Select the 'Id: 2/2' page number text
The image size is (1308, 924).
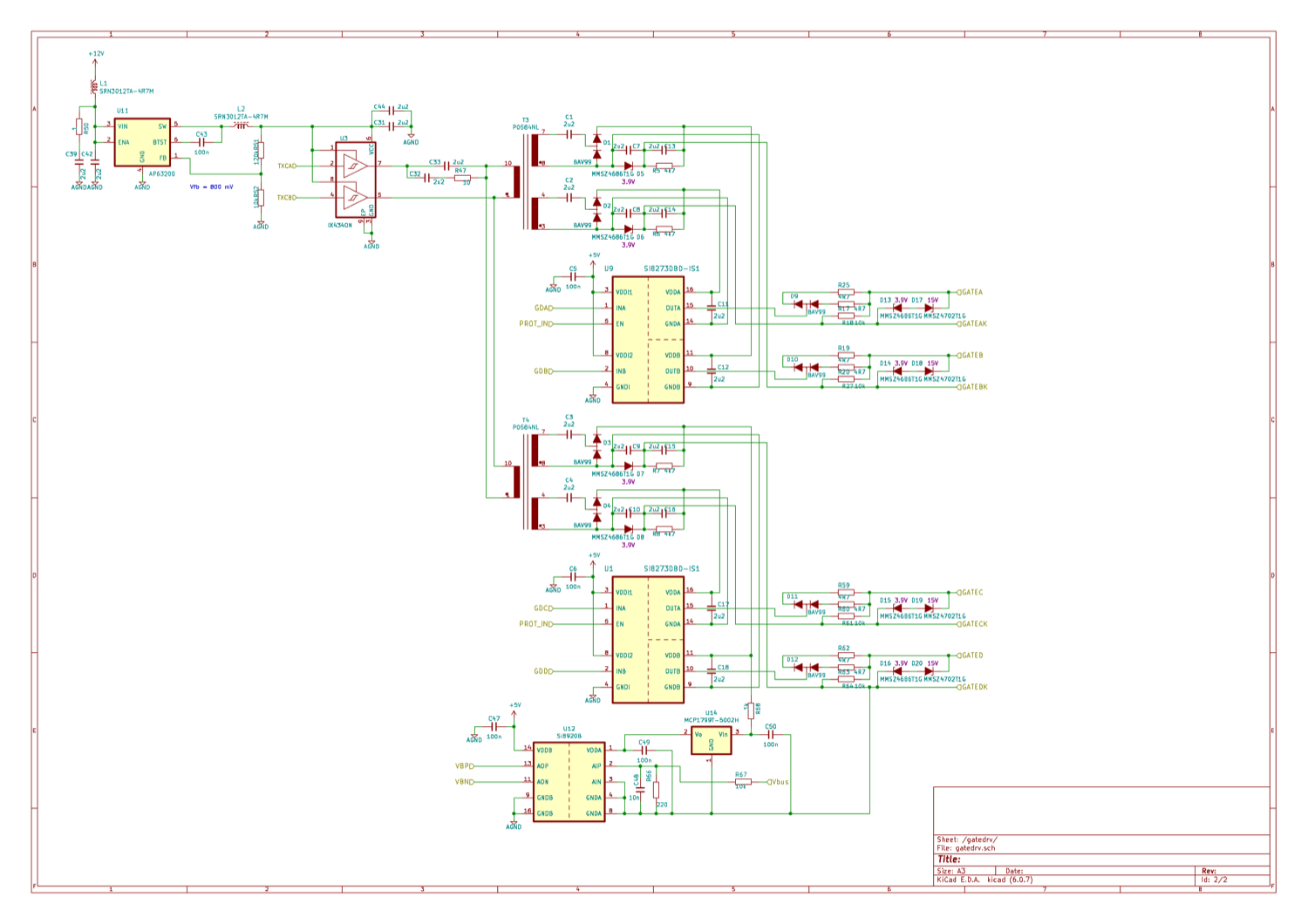pyautogui.click(x=1215, y=879)
